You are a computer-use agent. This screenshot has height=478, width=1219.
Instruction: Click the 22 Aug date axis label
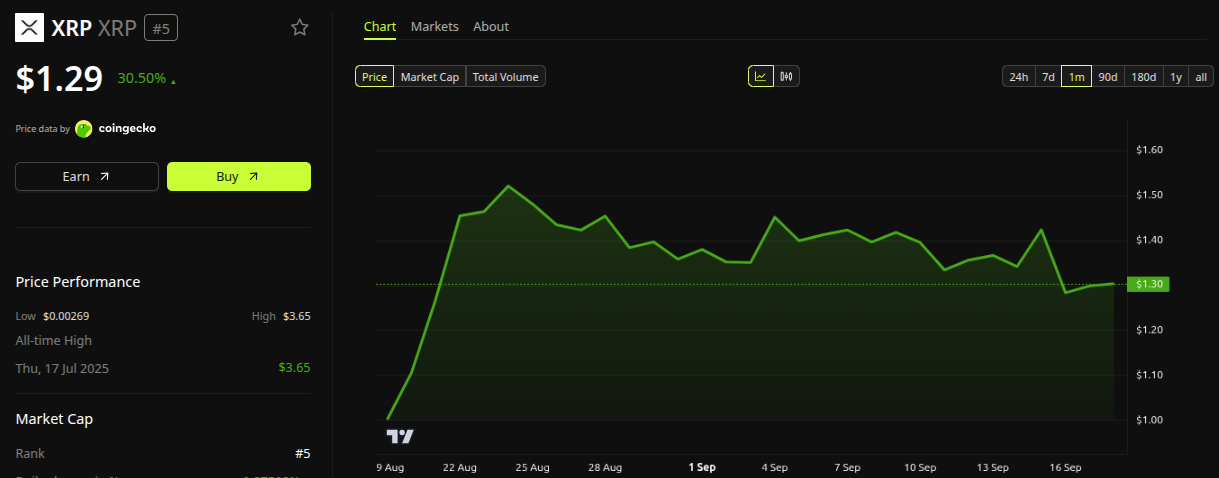(x=460, y=467)
